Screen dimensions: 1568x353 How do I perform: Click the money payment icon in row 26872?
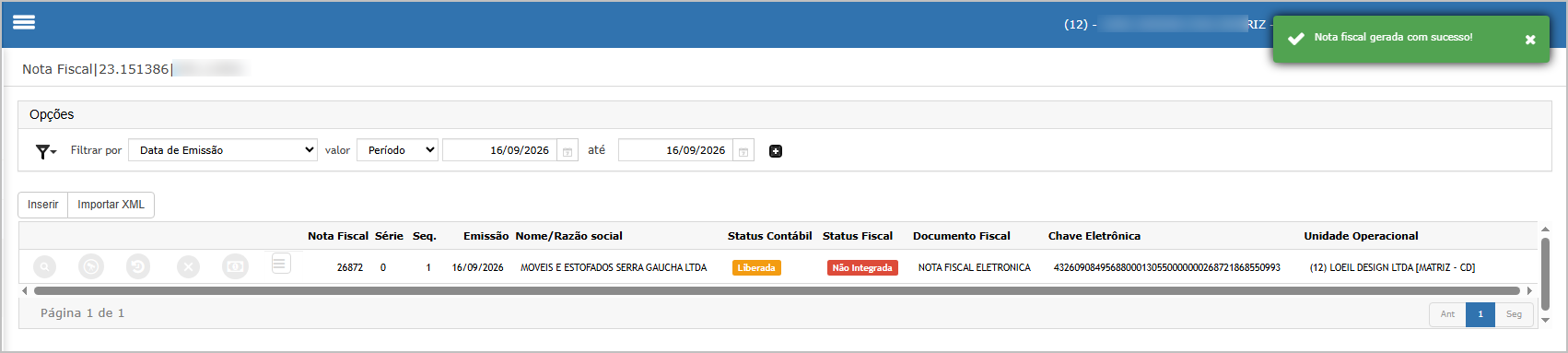(x=235, y=267)
